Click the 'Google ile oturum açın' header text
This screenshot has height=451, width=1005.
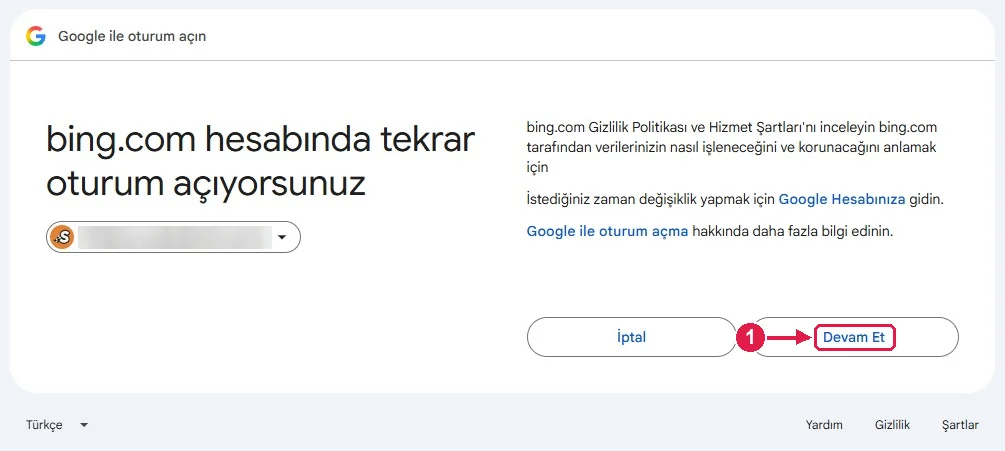[x=132, y=37]
